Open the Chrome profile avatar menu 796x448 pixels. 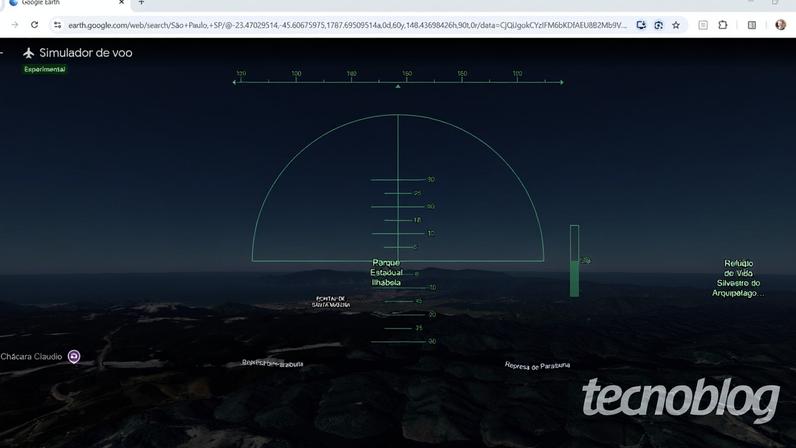(781, 25)
